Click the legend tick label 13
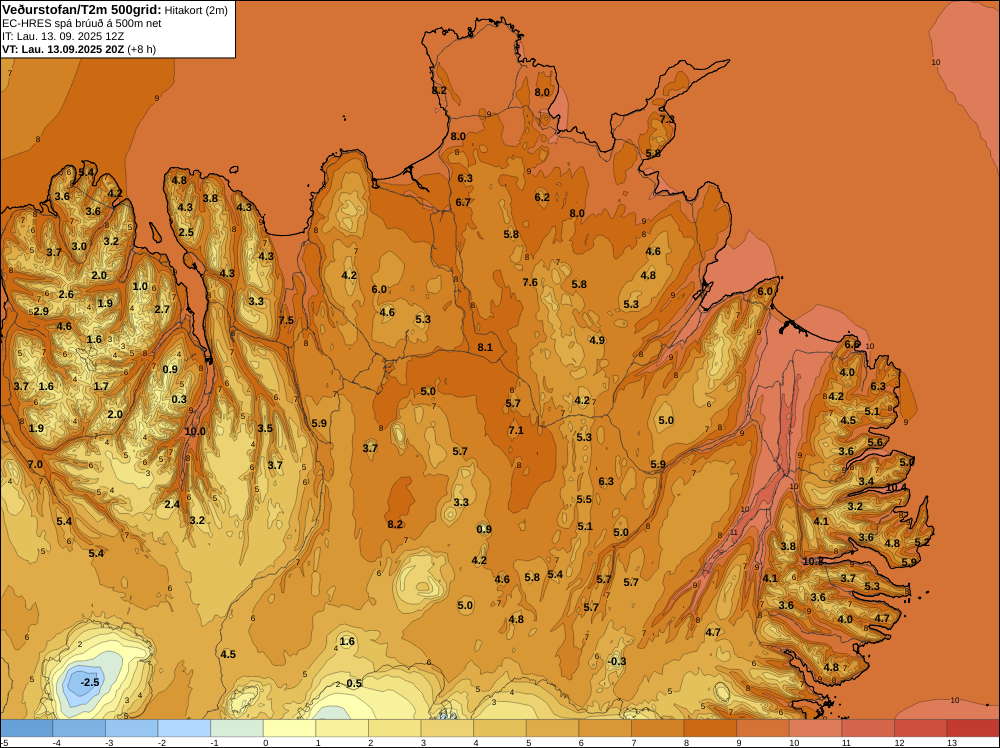The height and width of the screenshot is (748, 1000). [x=952, y=742]
